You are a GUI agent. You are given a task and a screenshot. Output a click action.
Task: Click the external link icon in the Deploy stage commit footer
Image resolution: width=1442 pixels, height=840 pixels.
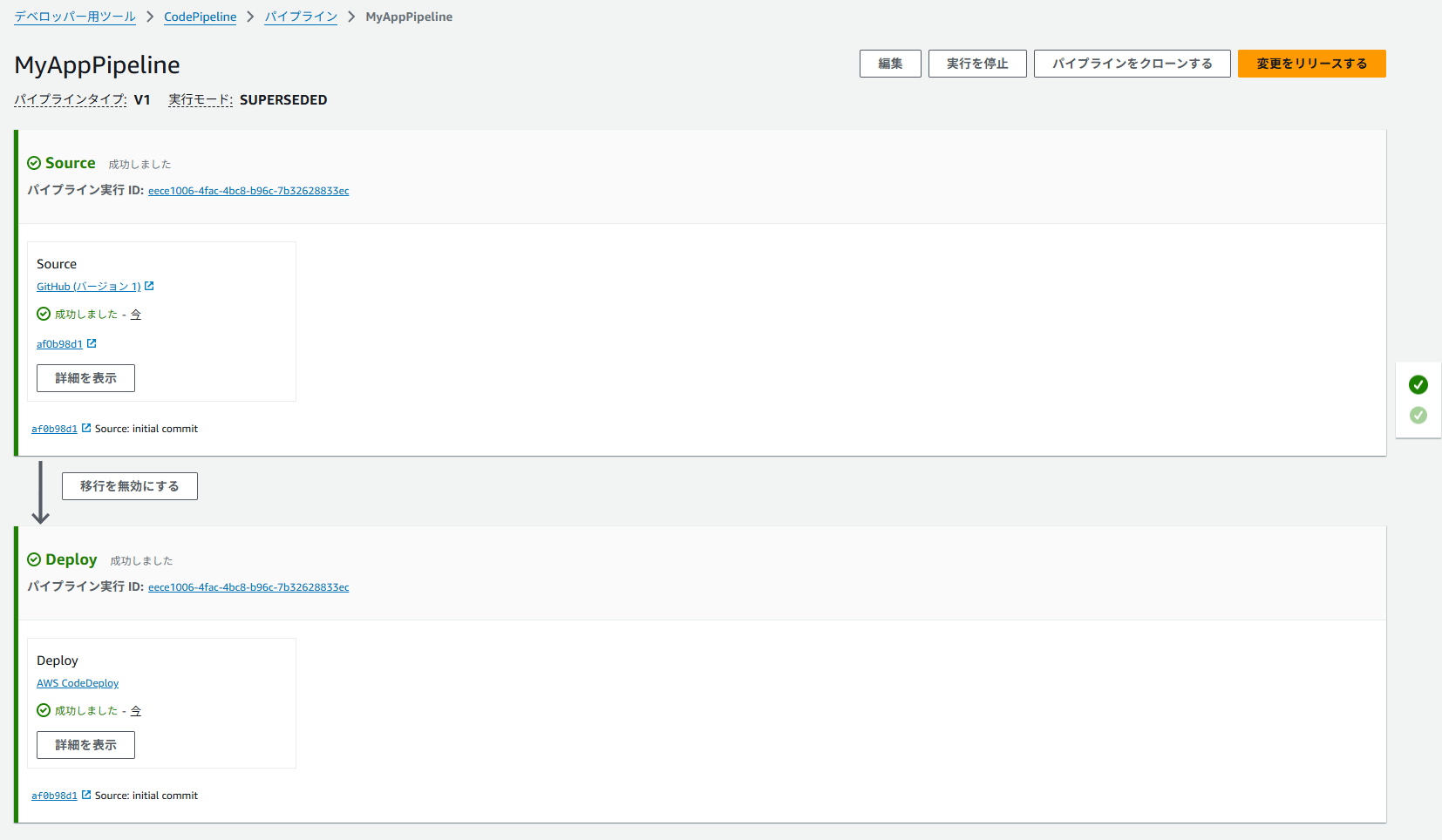(x=86, y=795)
